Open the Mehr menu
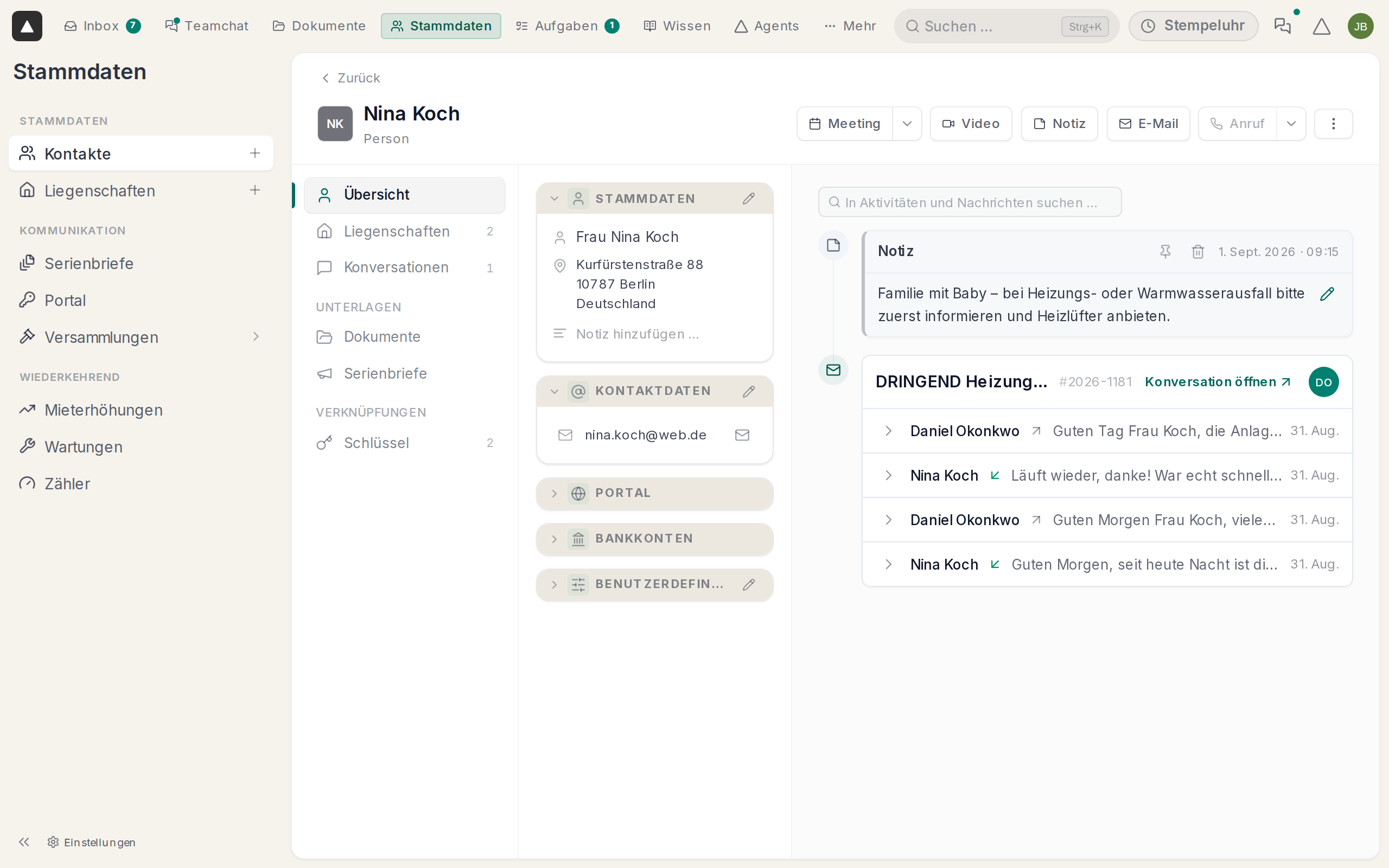The height and width of the screenshot is (868, 1389). [x=850, y=26]
